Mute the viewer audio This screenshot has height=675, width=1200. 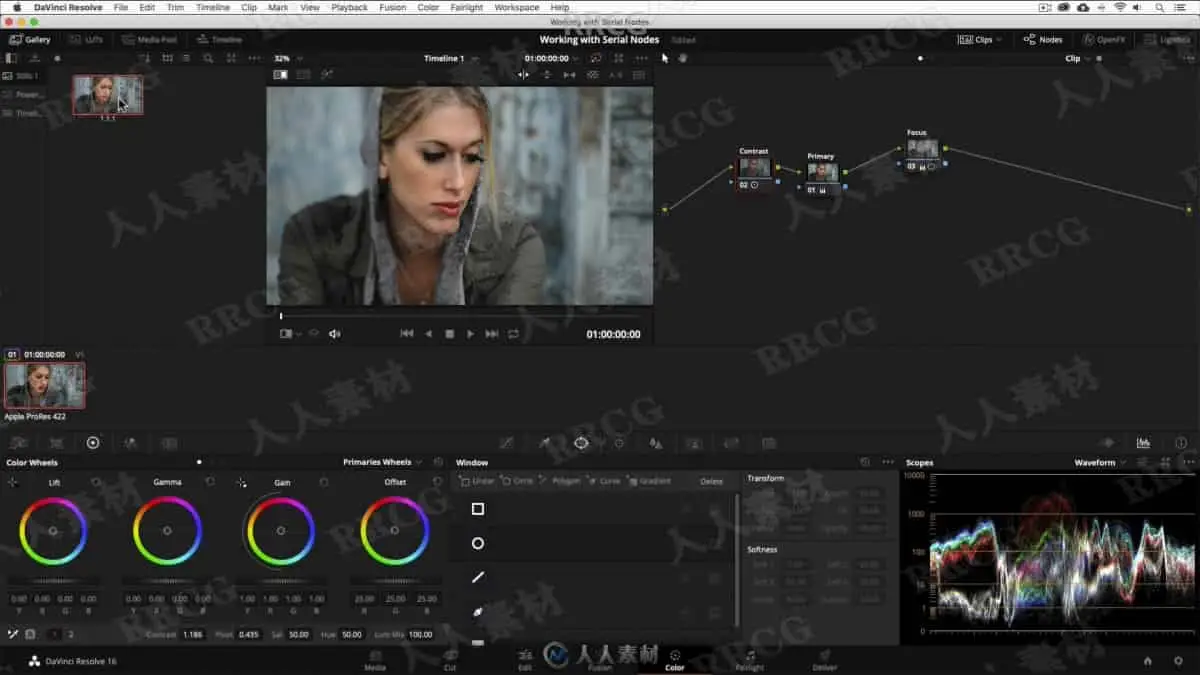335,334
